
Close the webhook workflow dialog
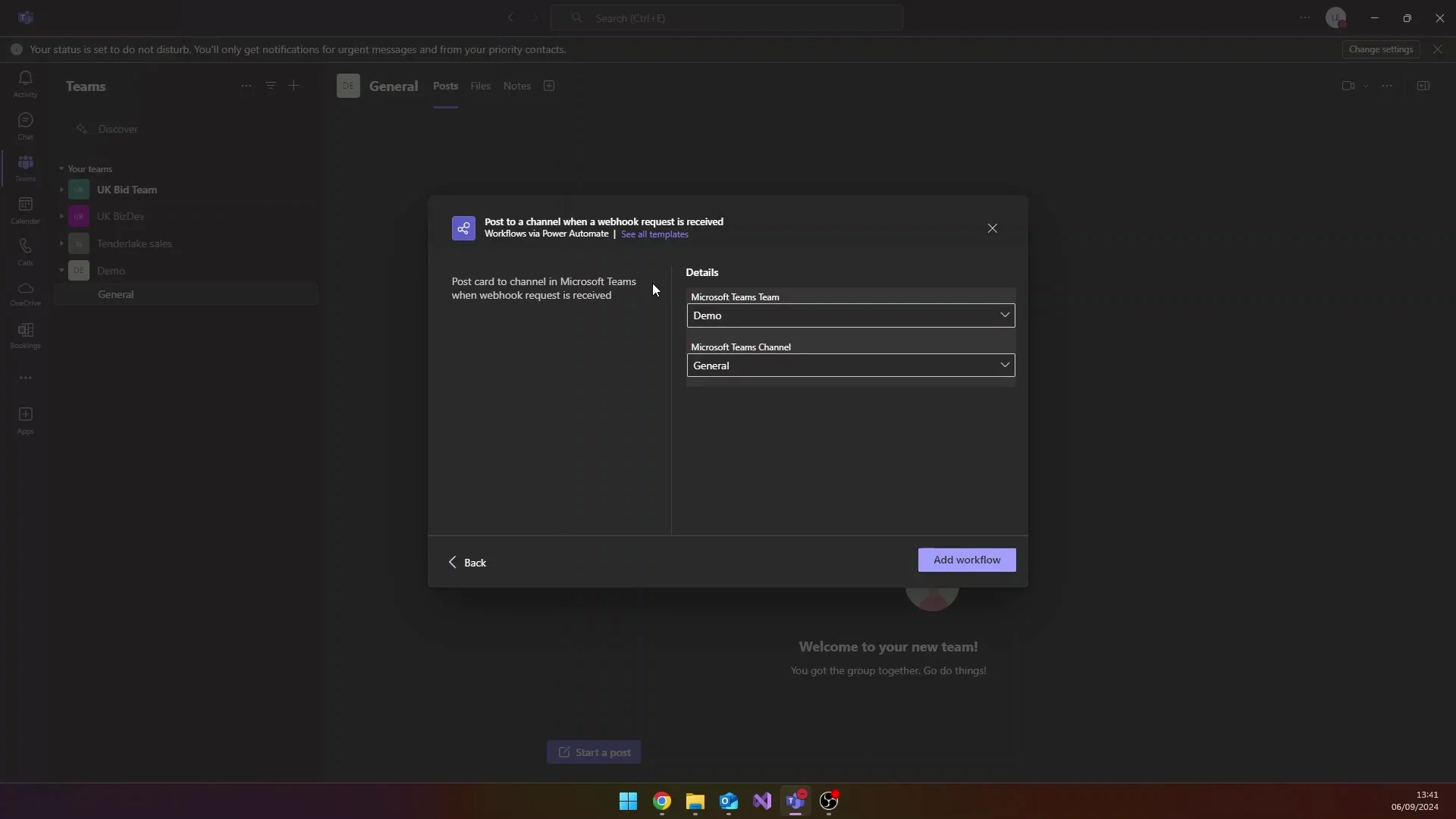[x=992, y=228]
